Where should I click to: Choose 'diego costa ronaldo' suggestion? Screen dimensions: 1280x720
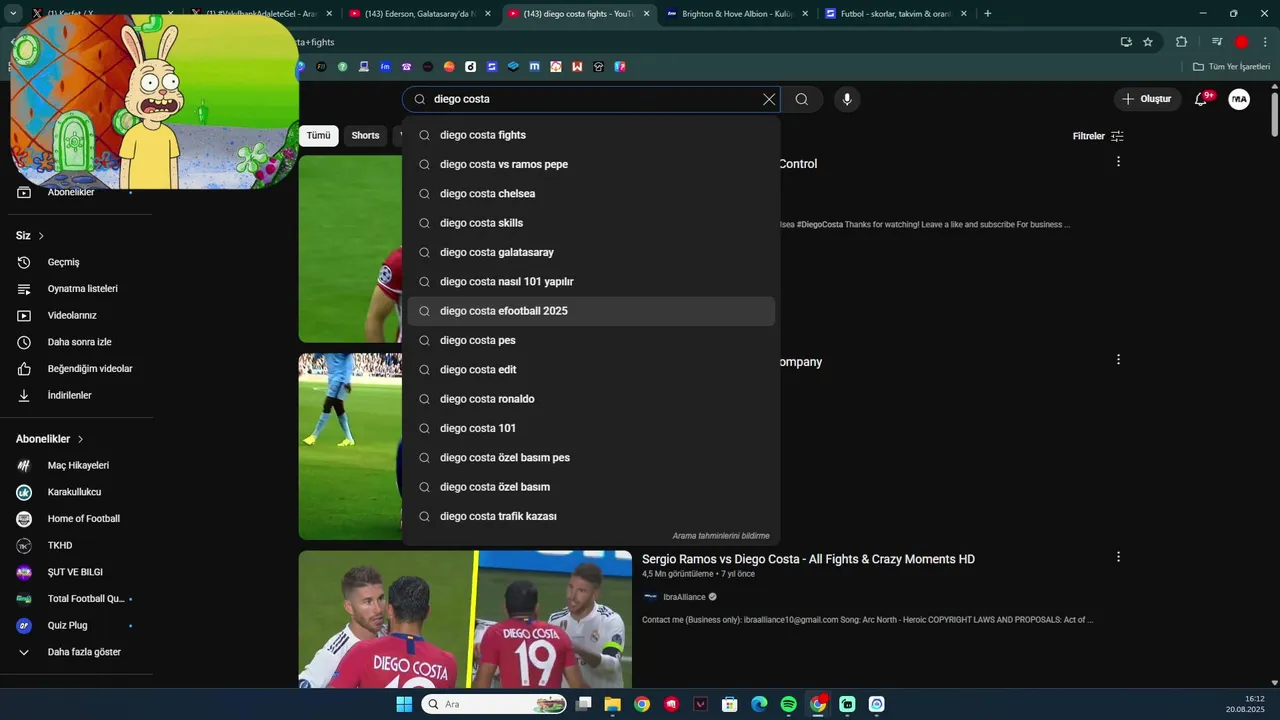coord(591,399)
